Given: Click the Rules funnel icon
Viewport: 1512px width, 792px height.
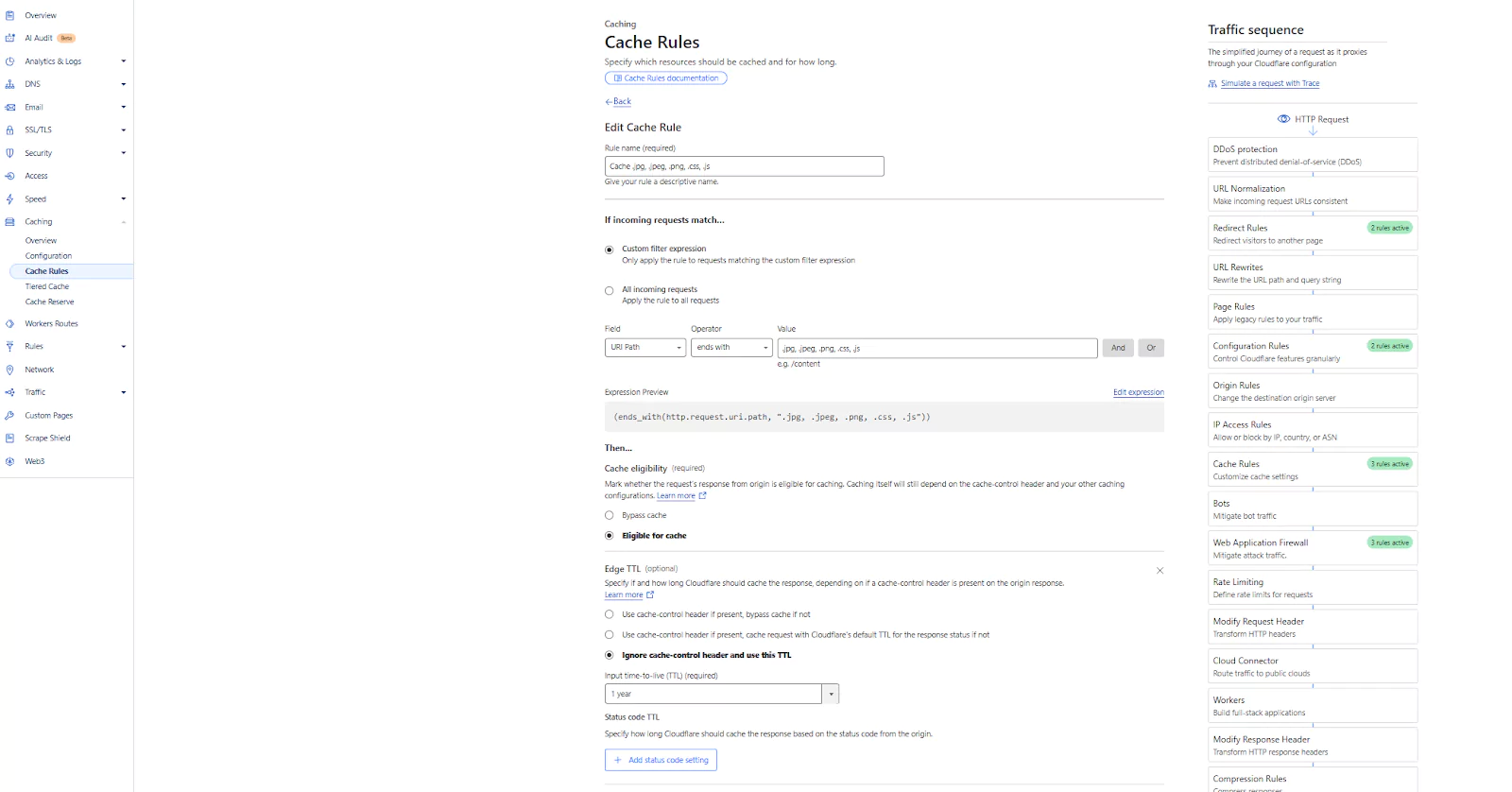Looking at the screenshot, I should click(x=9, y=346).
